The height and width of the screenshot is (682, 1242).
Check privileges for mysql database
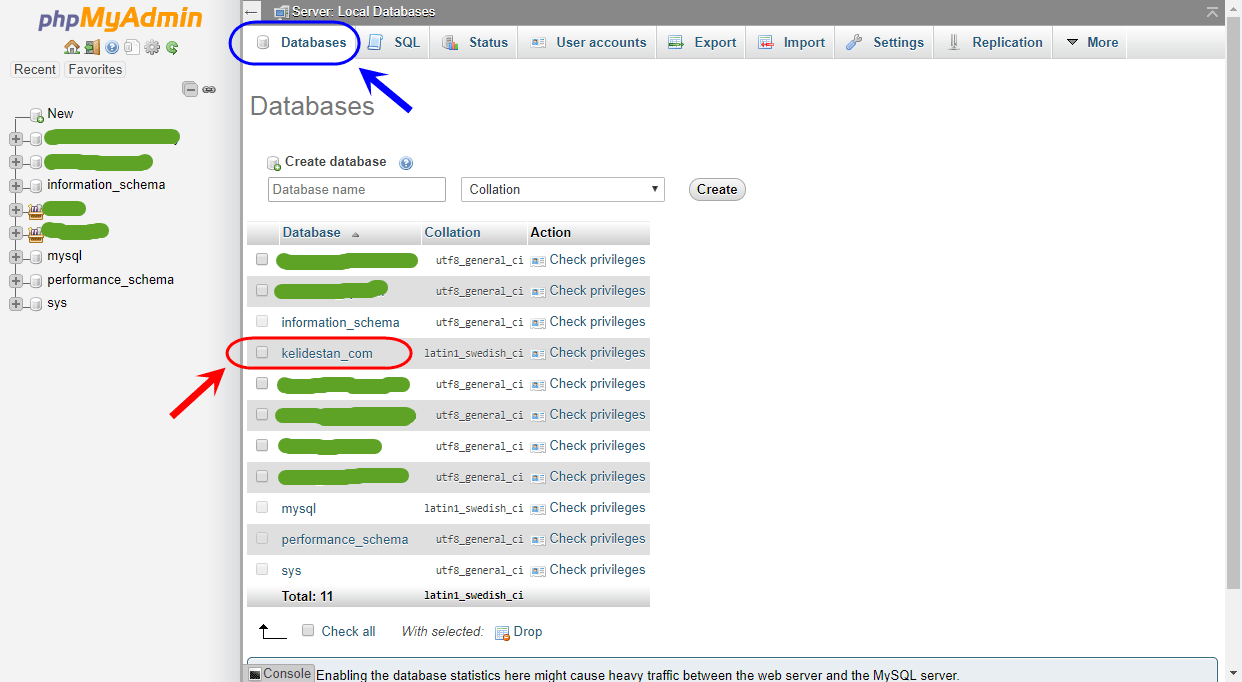click(588, 507)
